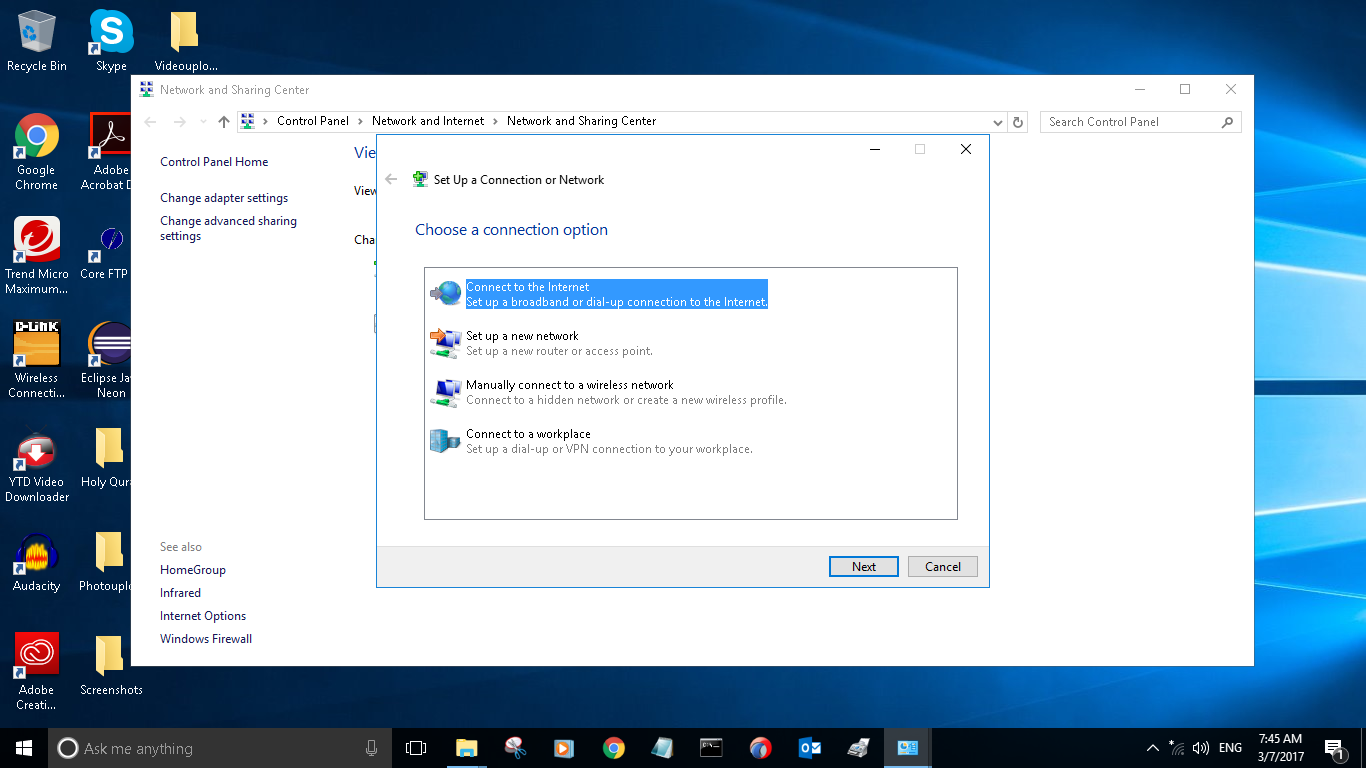
Task: Click Cancel in the Set Up a Connection dialog
Action: click(x=942, y=566)
